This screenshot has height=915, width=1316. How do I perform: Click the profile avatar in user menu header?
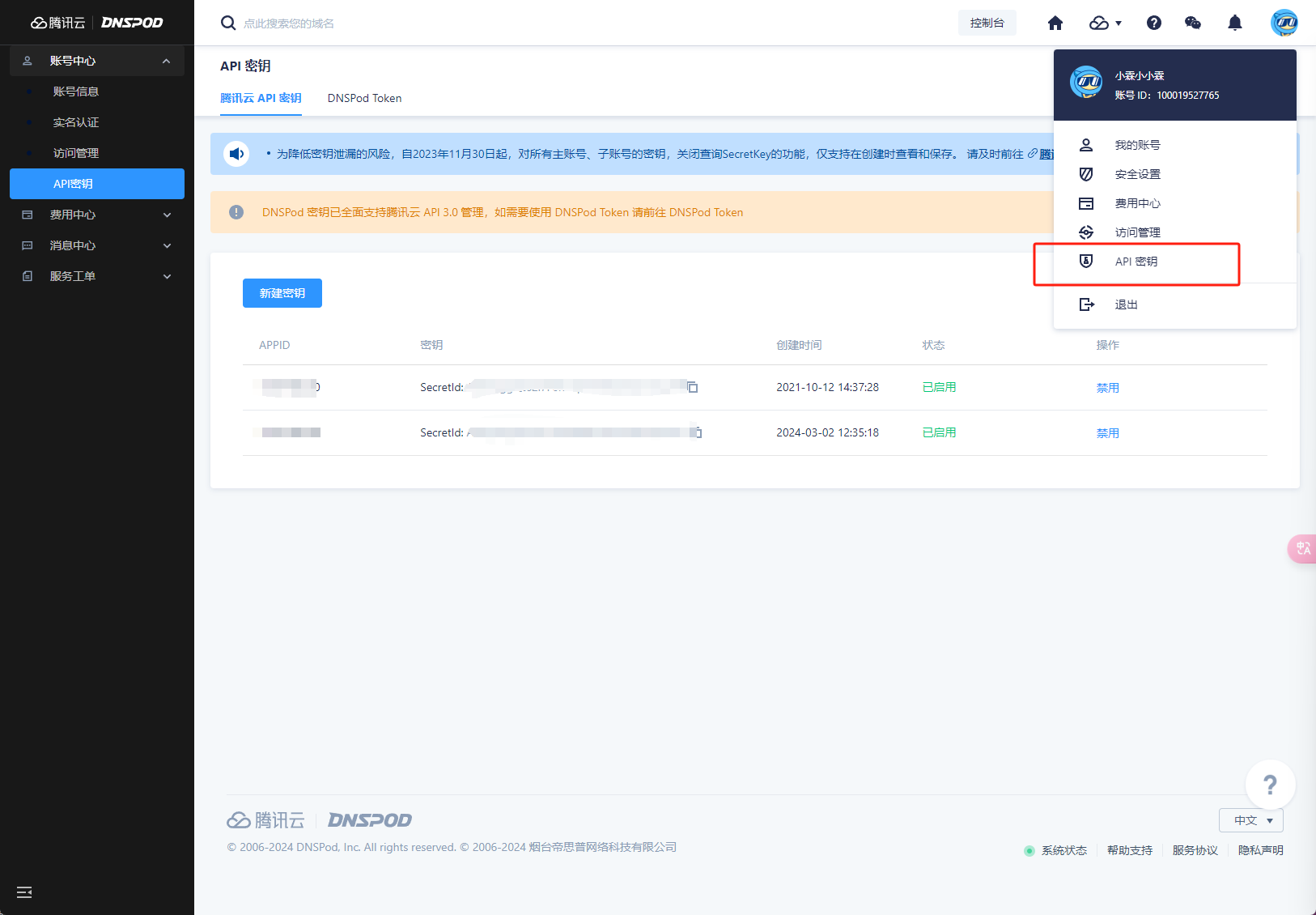tap(1086, 82)
